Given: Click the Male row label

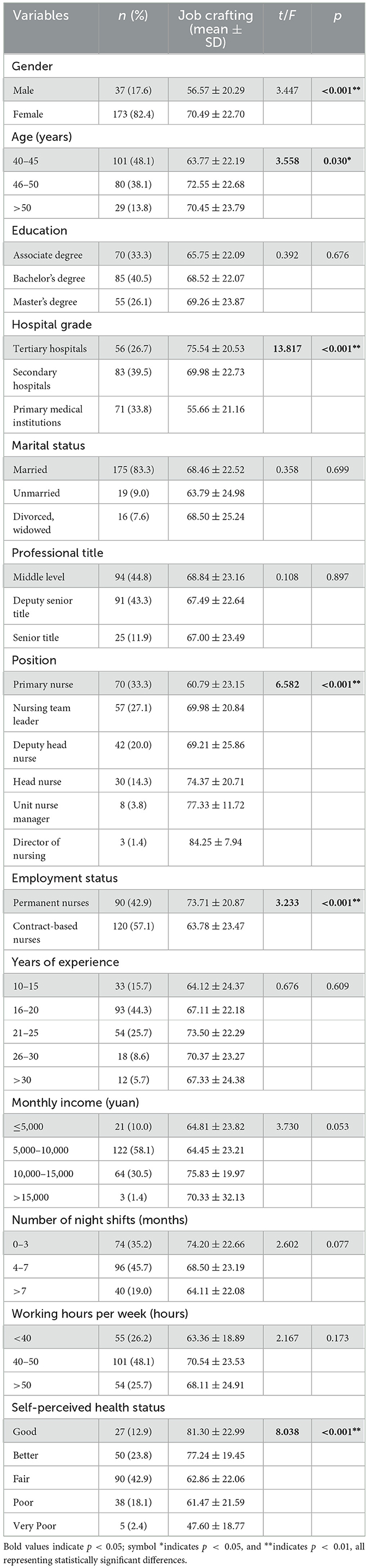Looking at the screenshot, I should click(x=24, y=90).
